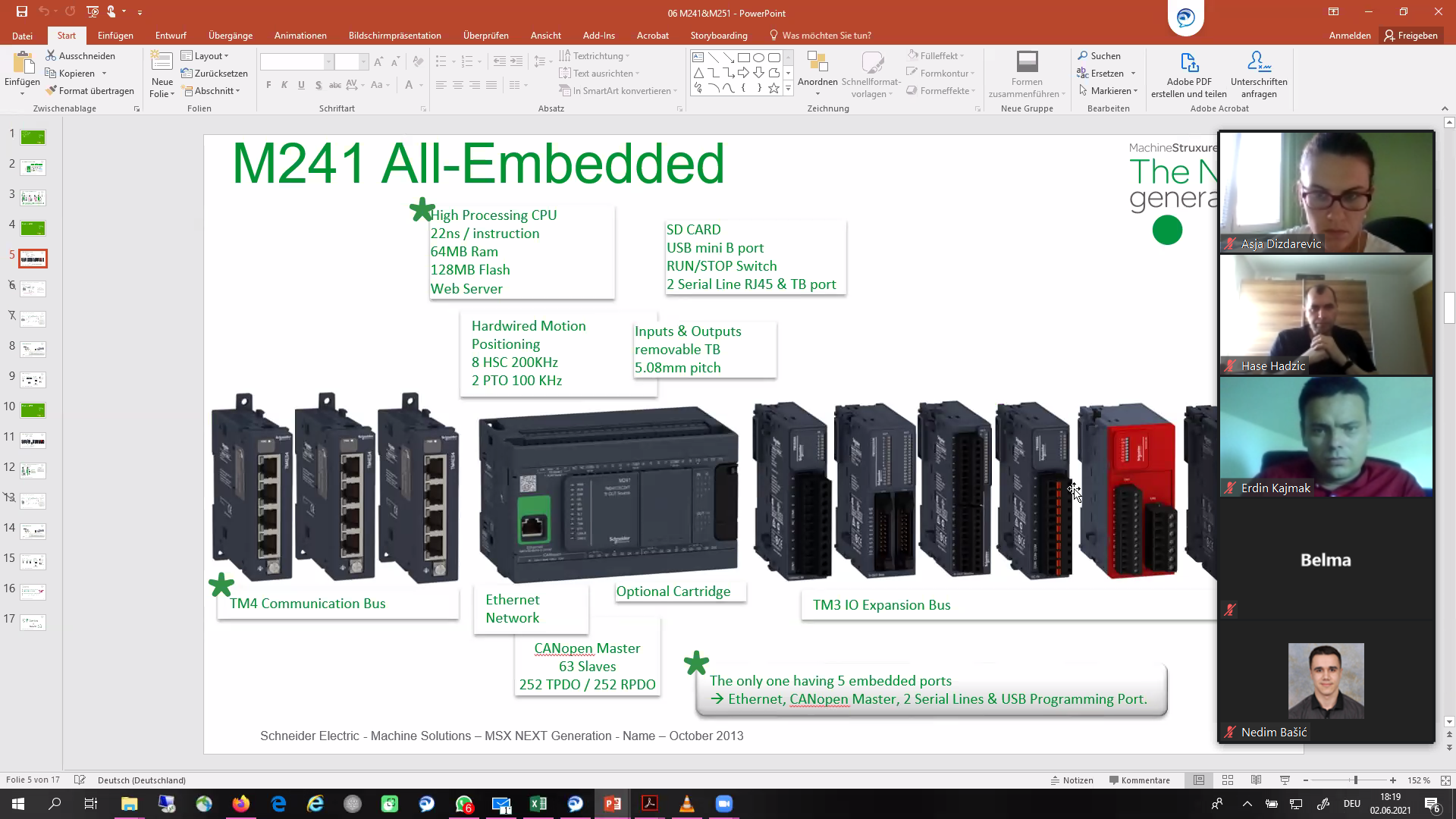
Task: Select slide 10 thumbnail
Action: tap(33, 410)
